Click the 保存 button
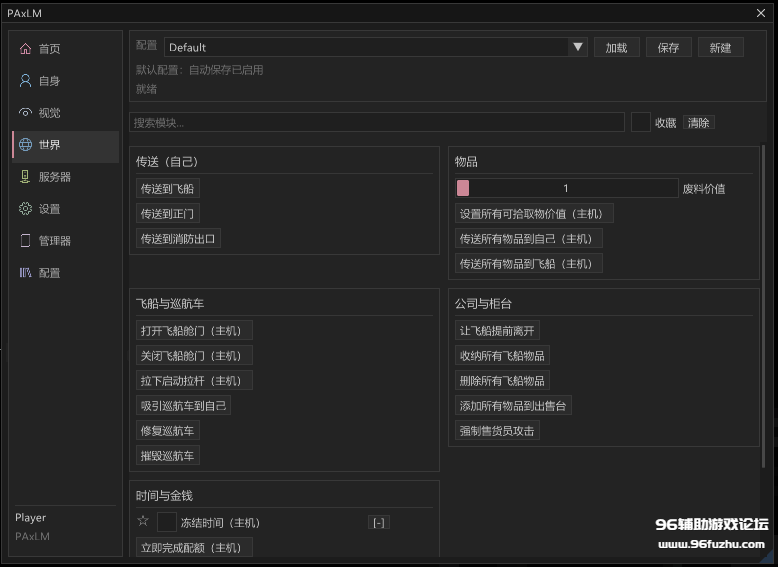The image size is (778, 567). click(668, 48)
